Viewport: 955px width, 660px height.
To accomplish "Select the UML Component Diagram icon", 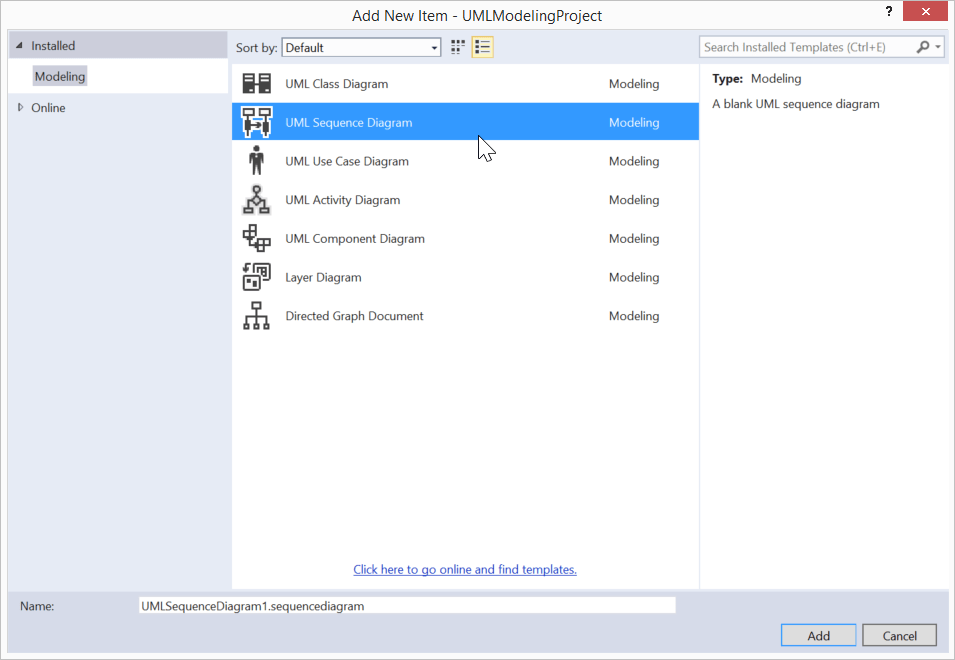I will click(256, 238).
